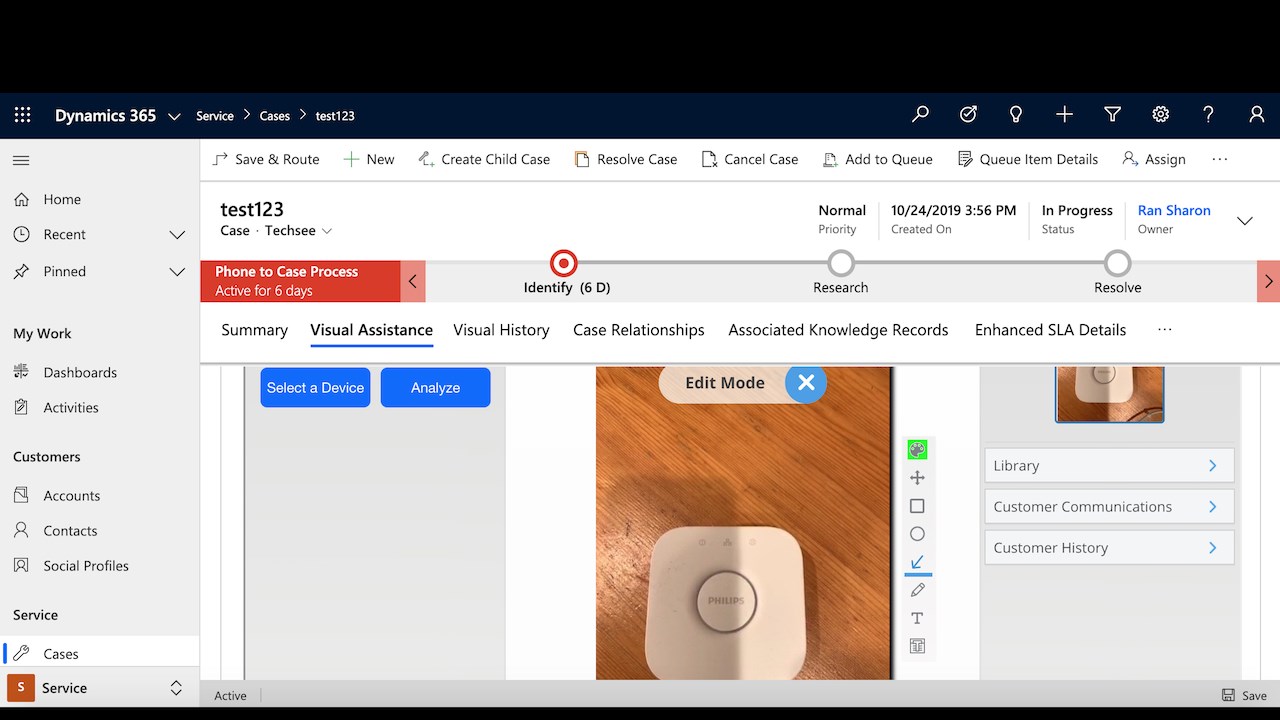Image resolution: width=1280 pixels, height=720 pixels.
Task: Open the task flow target icon
Action: point(968,115)
